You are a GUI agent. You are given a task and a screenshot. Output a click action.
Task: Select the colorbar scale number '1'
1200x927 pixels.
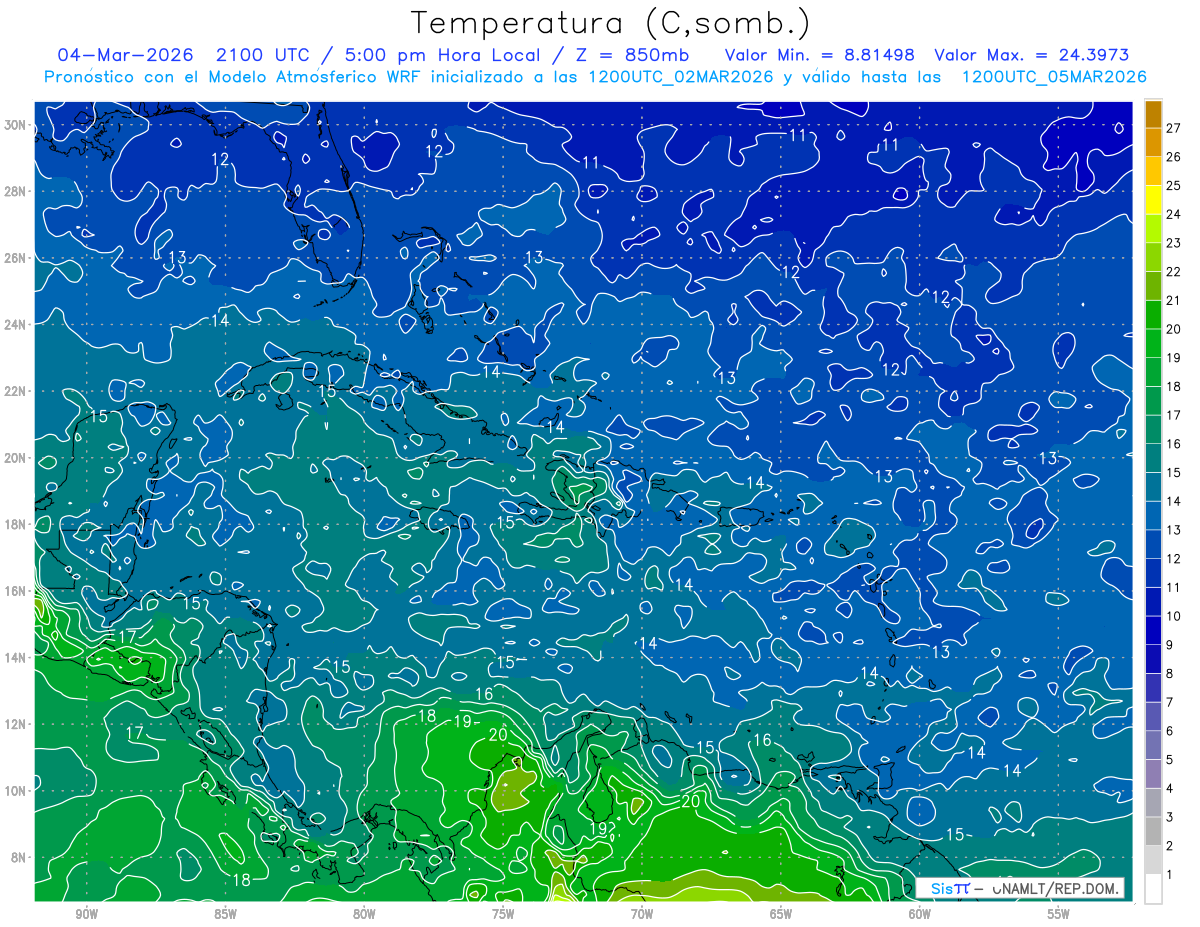[x=1170, y=875]
